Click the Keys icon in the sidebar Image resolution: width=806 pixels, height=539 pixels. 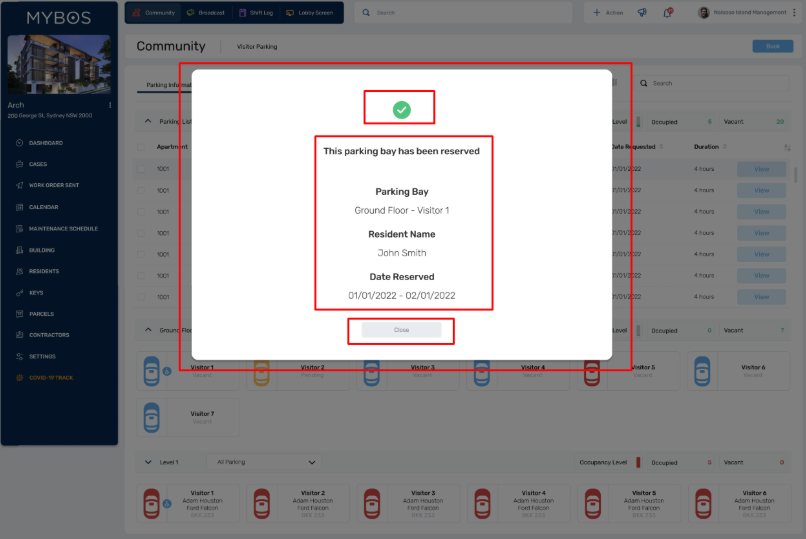20,293
